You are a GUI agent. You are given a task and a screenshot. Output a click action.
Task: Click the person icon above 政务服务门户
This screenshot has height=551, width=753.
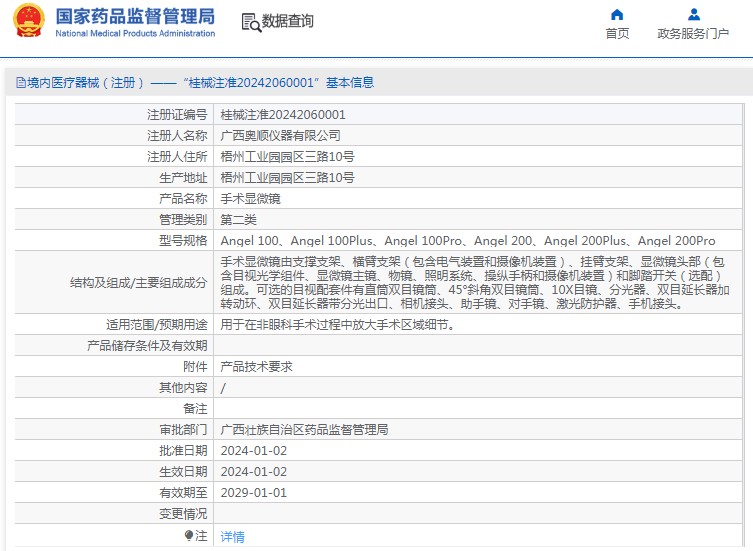(693, 15)
